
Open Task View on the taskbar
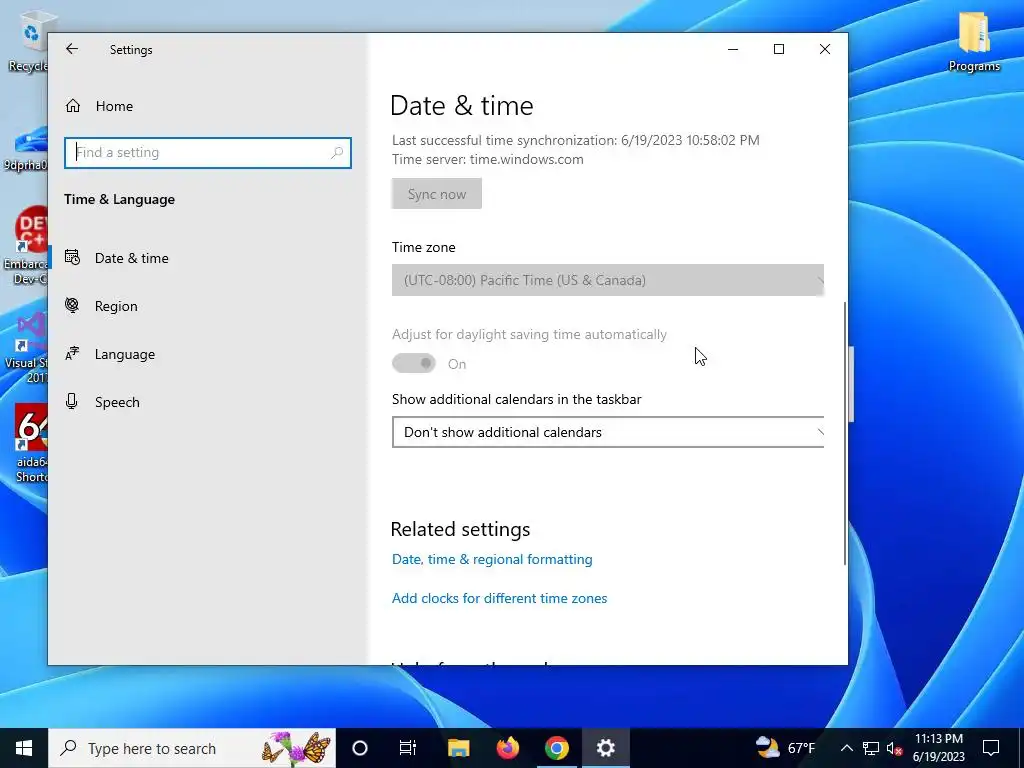pyautogui.click(x=408, y=748)
